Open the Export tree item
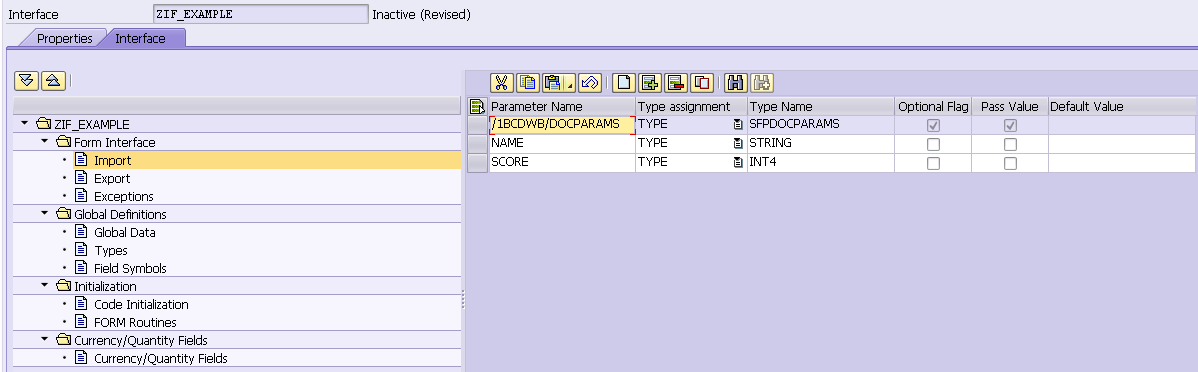Image resolution: width=1198 pixels, height=372 pixels. click(x=112, y=179)
